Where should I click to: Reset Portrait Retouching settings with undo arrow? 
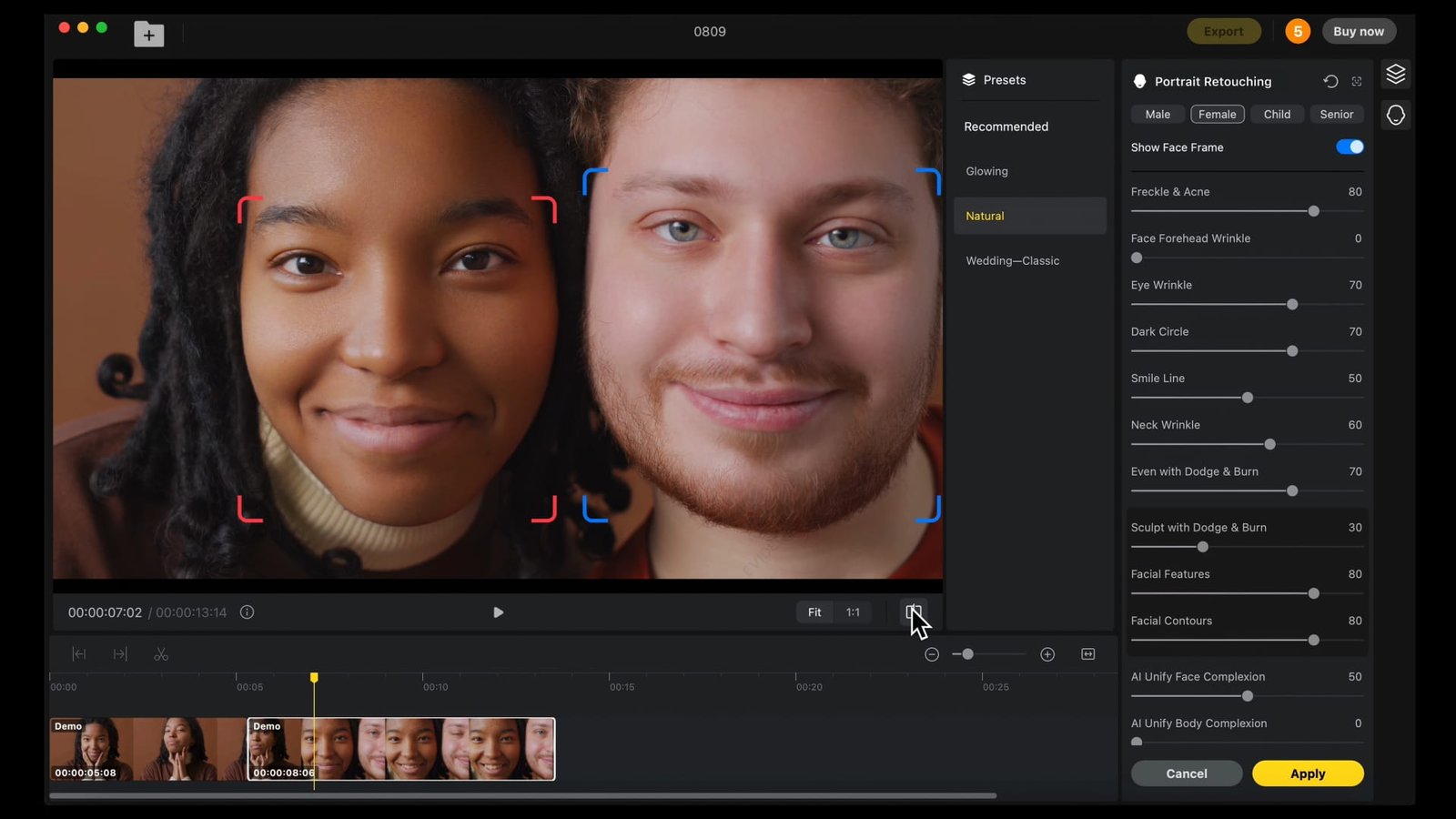(1330, 81)
